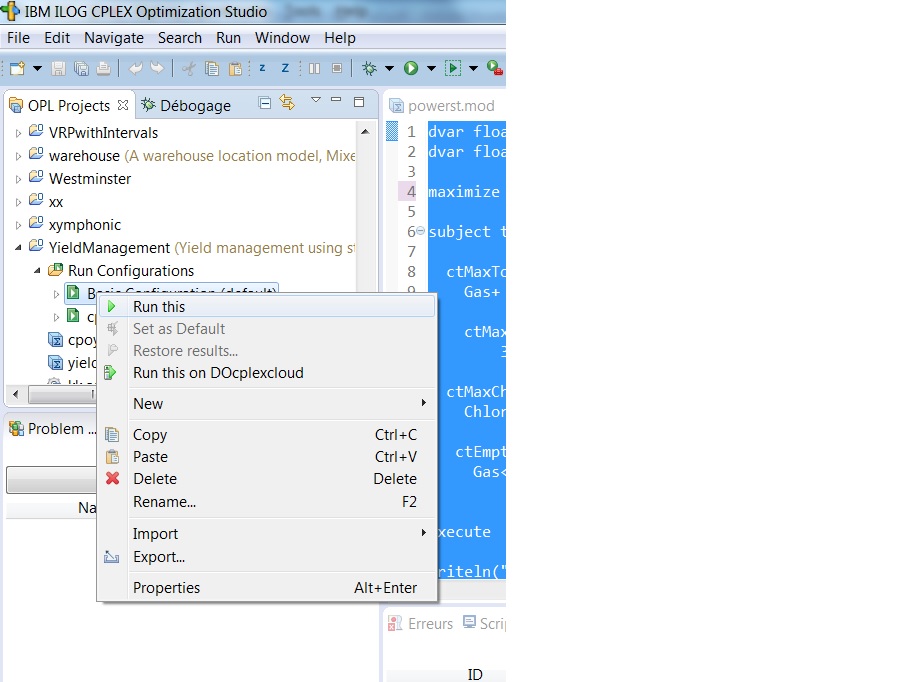Viewport: 924px width, 682px height.
Task: Maximize the OPL Projects panel
Action: click(359, 102)
